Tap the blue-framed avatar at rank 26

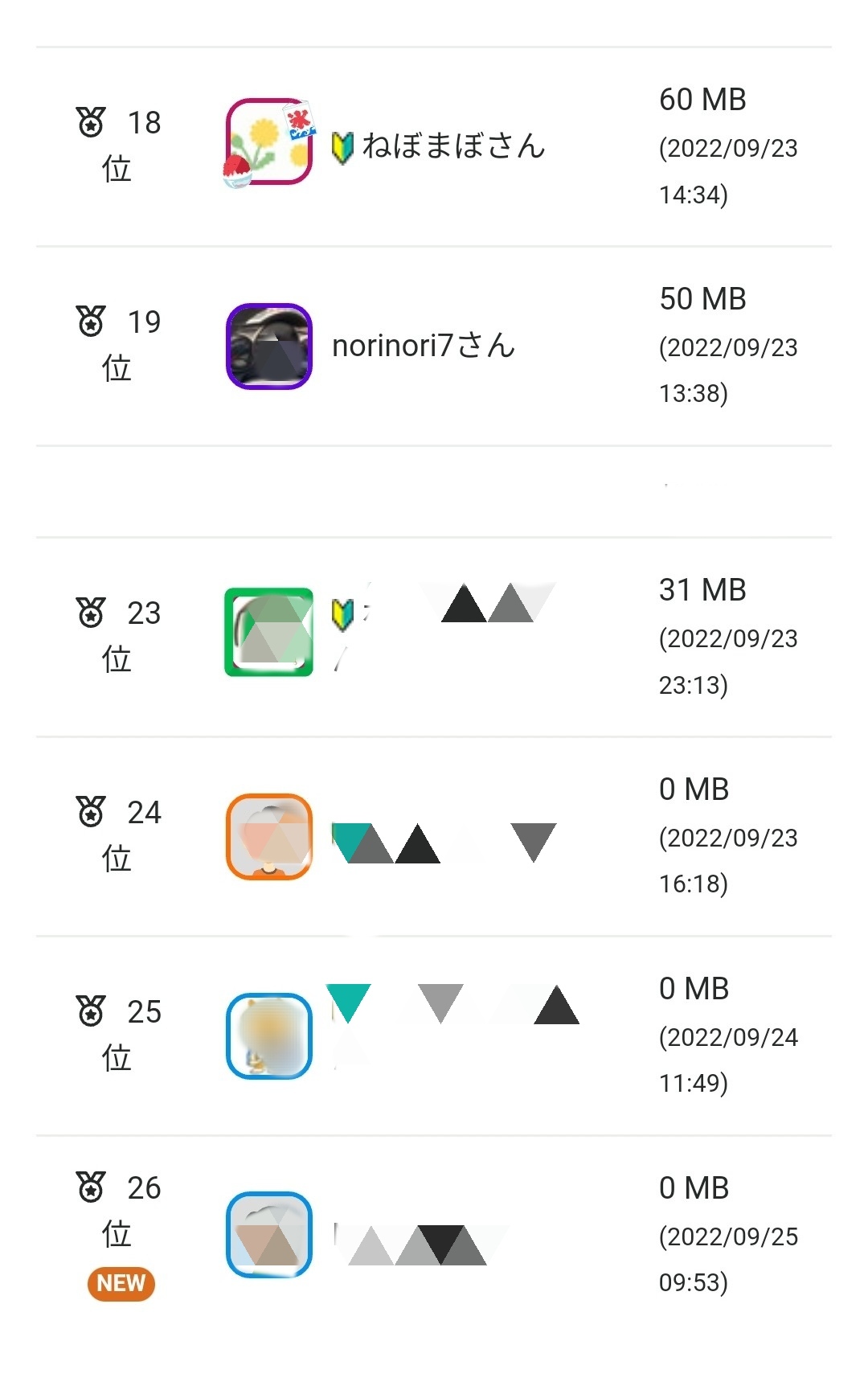(268, 1235)
